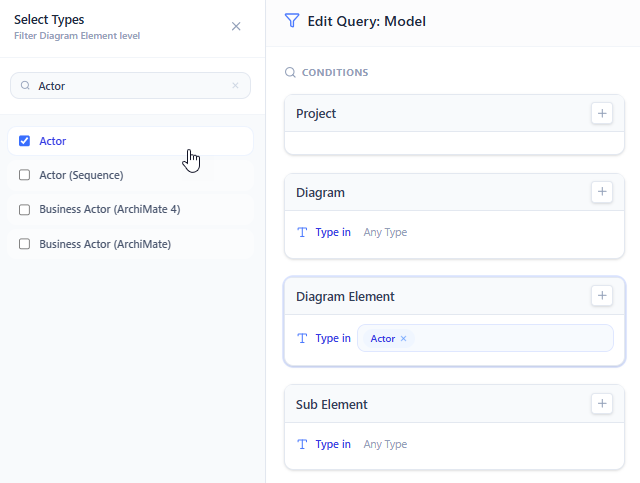Click the 'Edit Query: Model' title
640x483 pixels.
pos(367,21)
